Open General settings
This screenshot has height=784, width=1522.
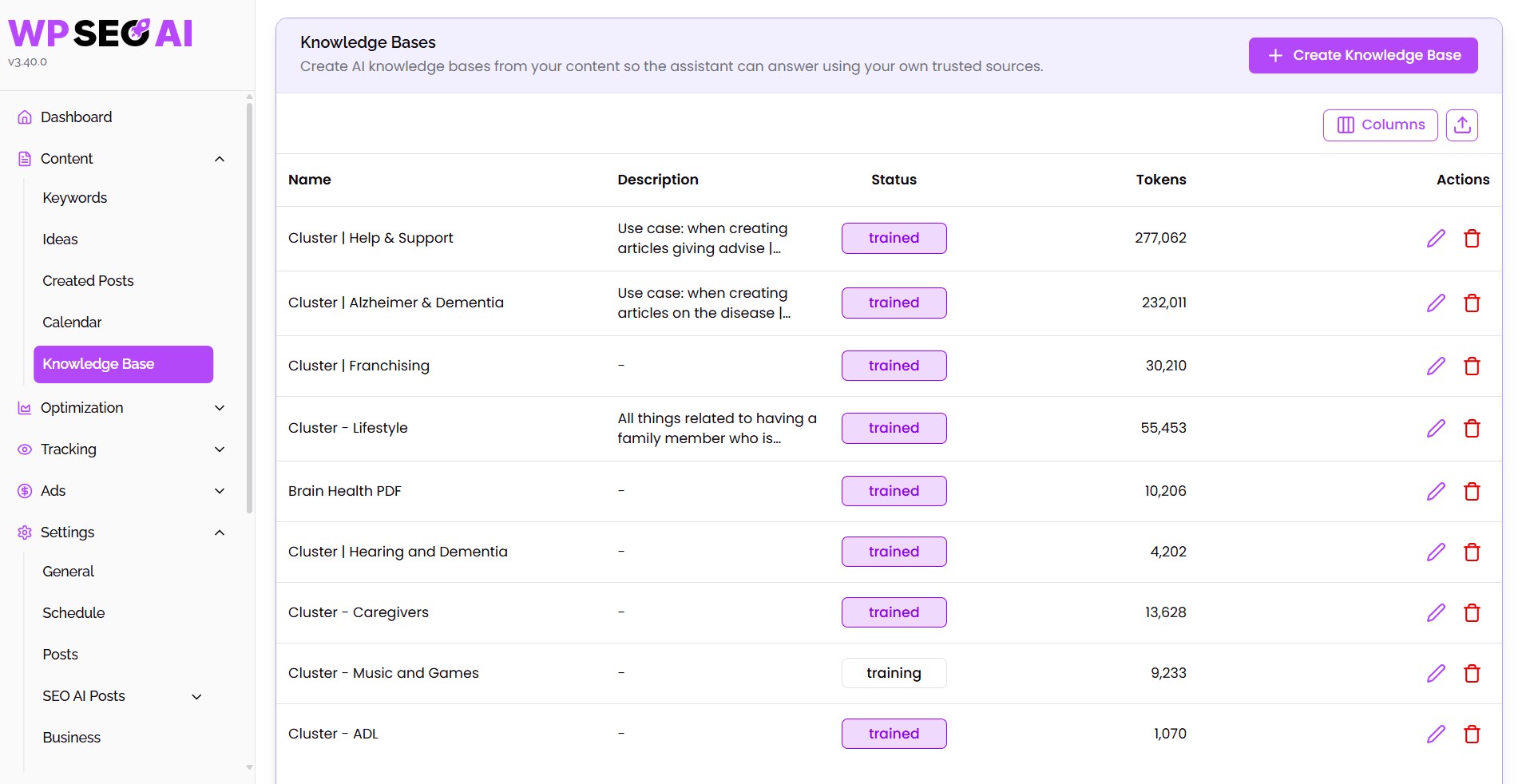[68, 572]
